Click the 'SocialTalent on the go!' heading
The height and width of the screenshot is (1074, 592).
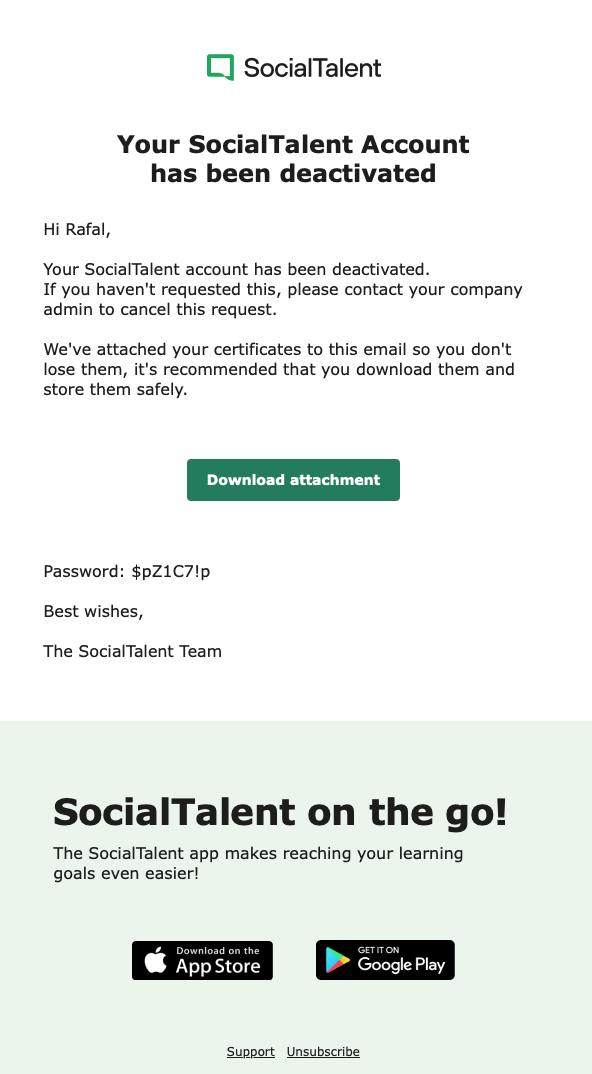pos(280,812)
